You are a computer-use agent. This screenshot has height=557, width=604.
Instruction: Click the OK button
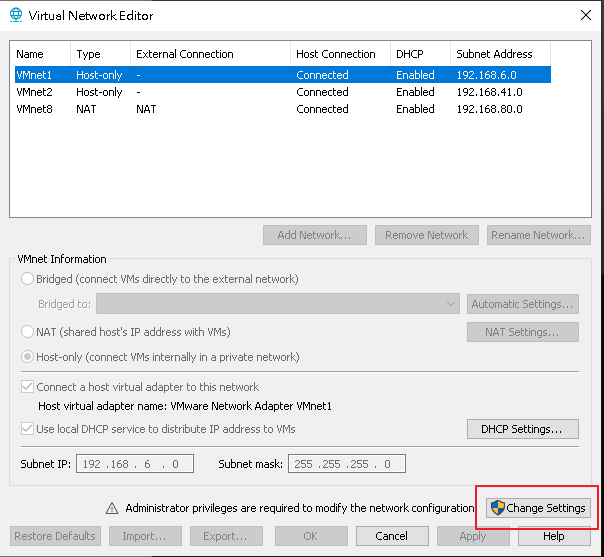point(311,536)
